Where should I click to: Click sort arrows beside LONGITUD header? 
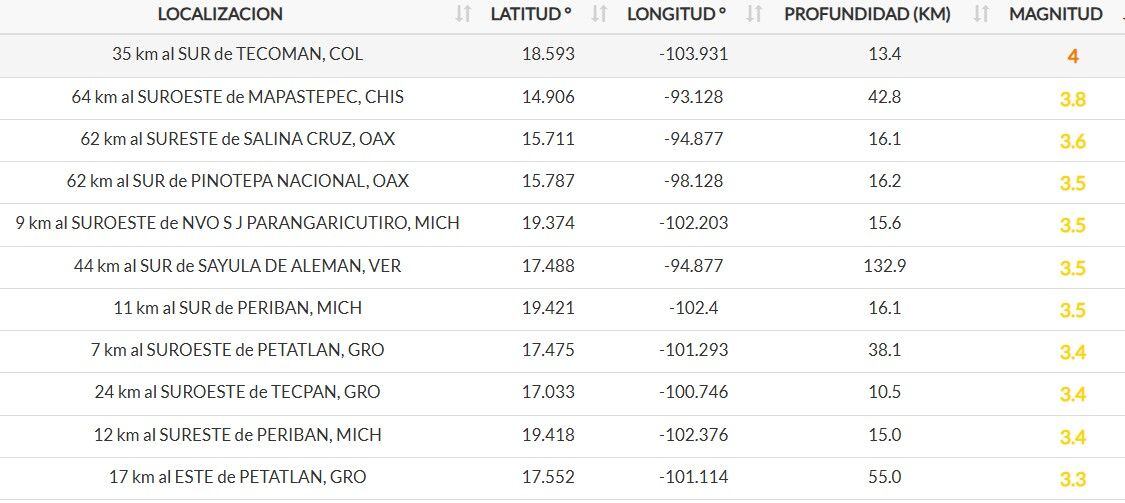pyautogui.click(x=754, y=14)
